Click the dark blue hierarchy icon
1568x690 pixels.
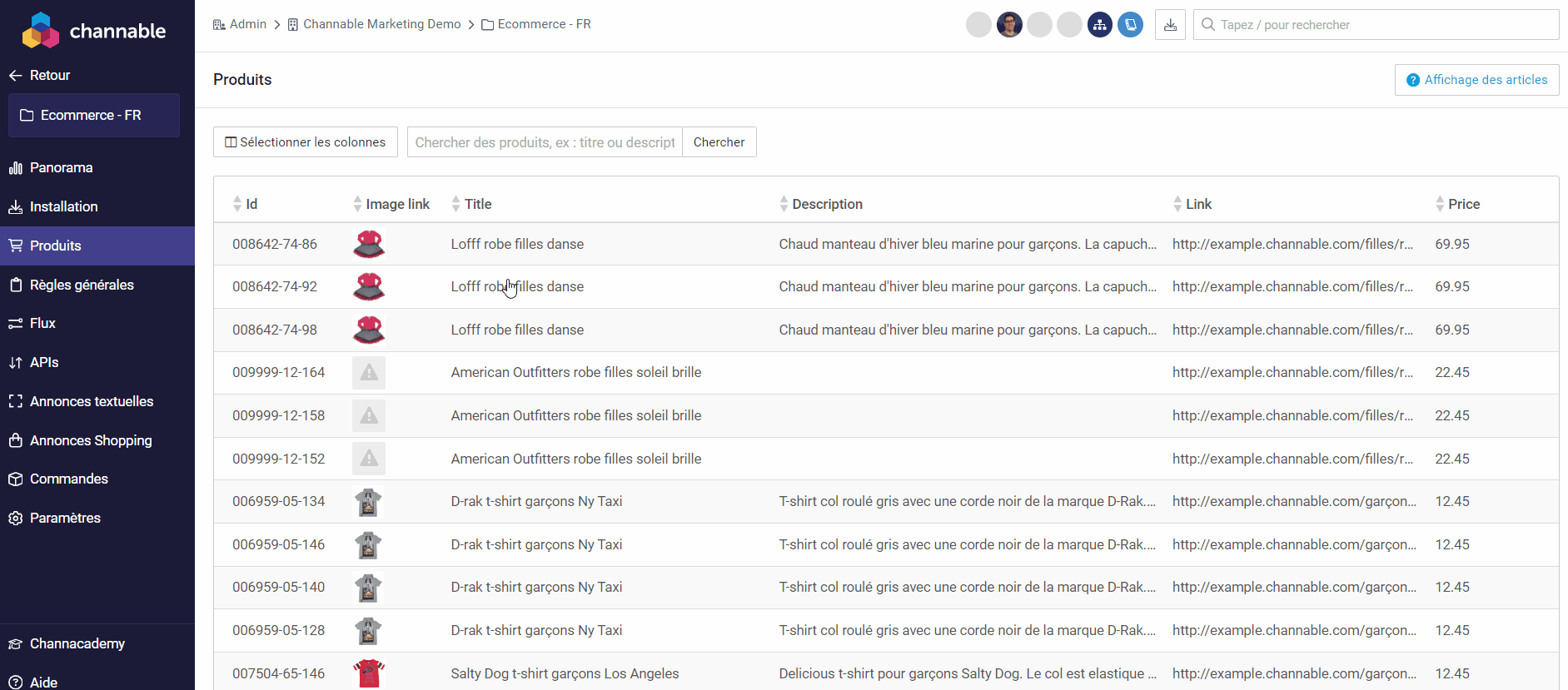1100,24
